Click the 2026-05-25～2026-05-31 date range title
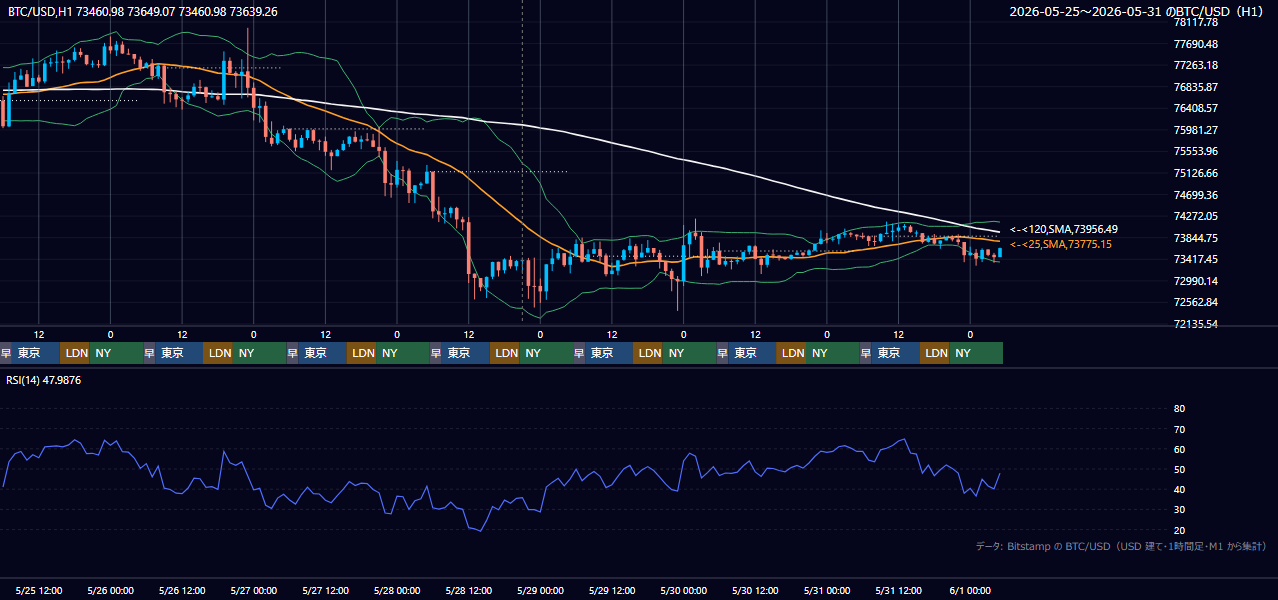Screen dimensions: 1278x600 coord(1138,12)
